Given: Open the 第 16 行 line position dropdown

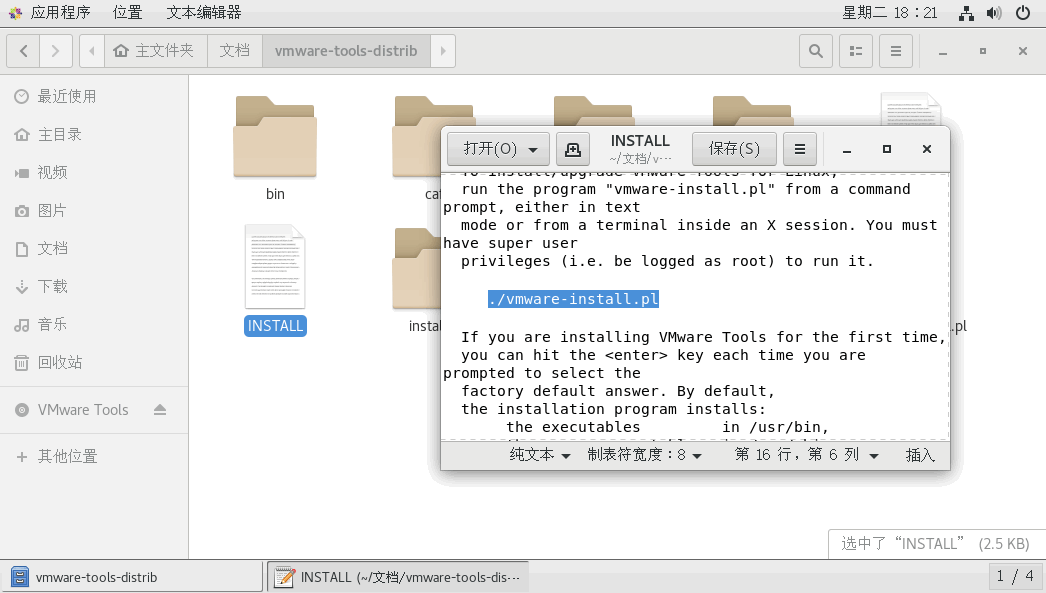Looking at the screenshot, I should coord(807,455).
